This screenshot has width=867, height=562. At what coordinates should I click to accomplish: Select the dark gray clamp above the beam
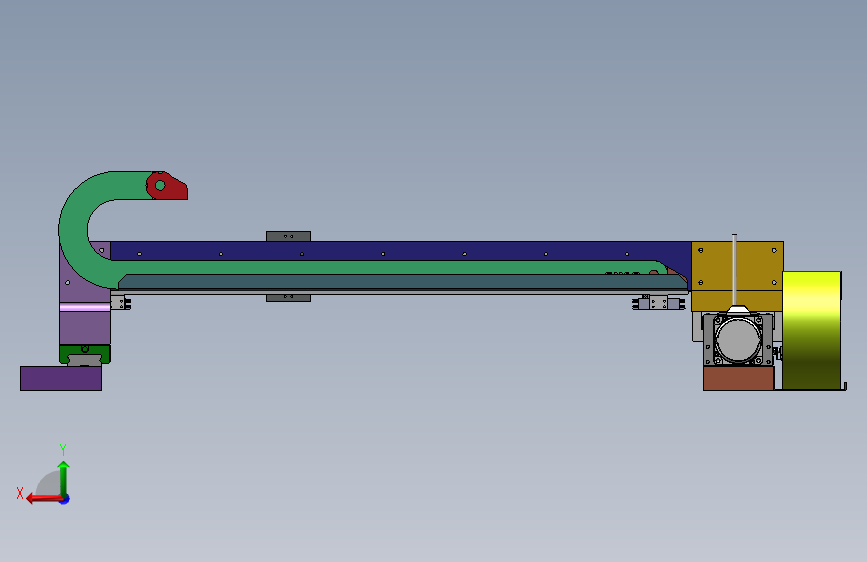(x=288, y=236)
